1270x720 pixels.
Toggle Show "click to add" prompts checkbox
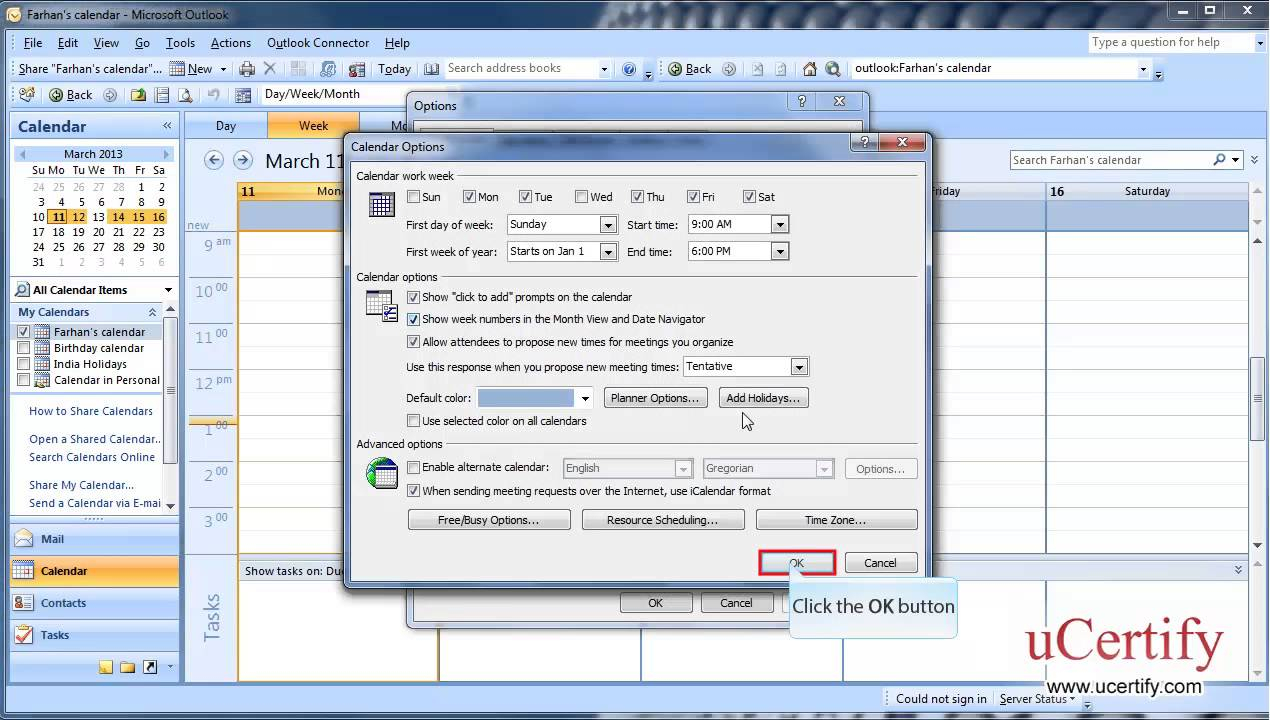414,297
